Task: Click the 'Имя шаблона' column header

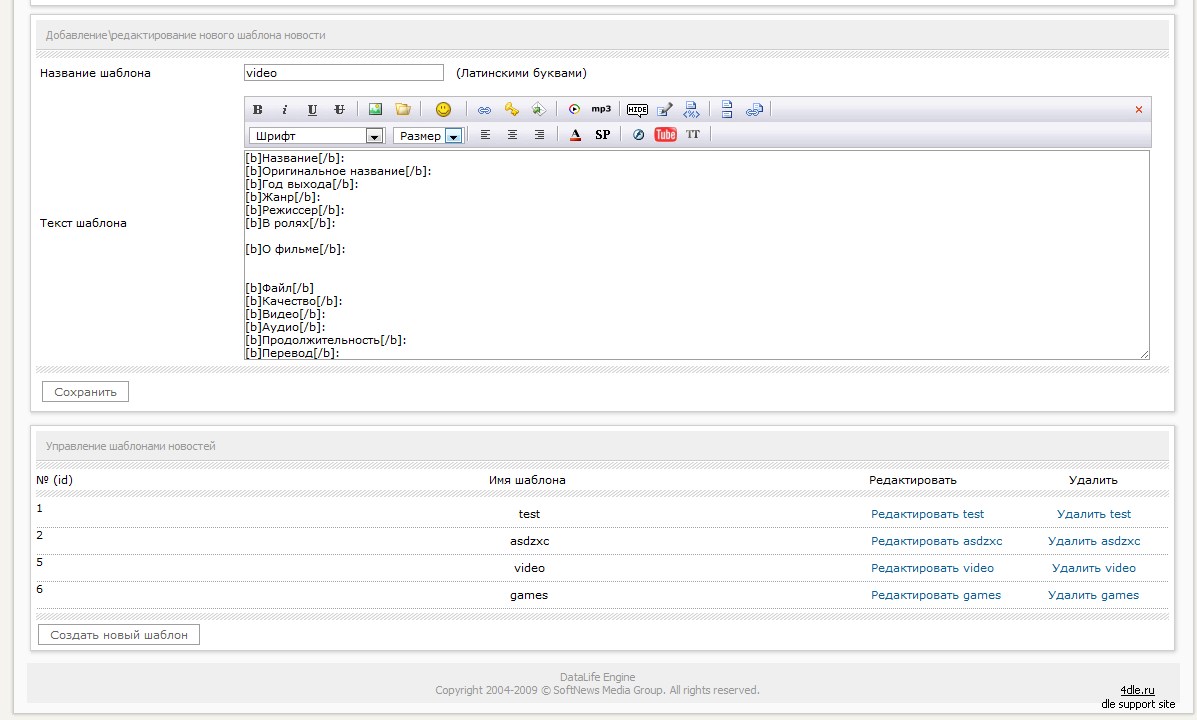Action: click(x=527, y=480)
